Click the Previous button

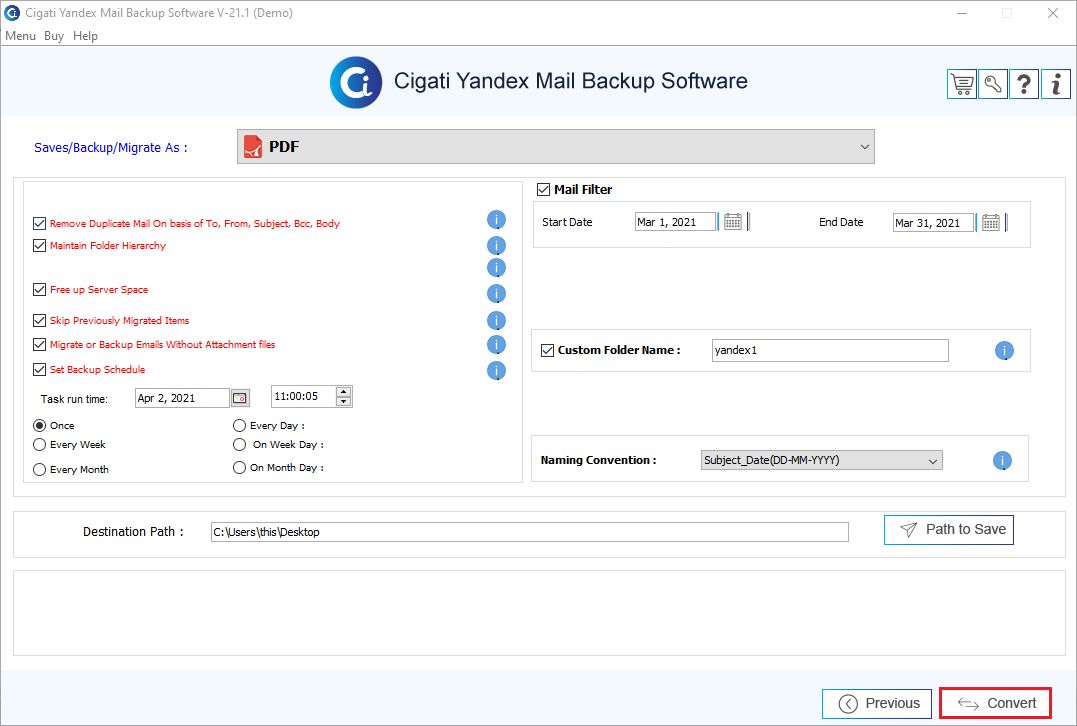point(877,703)
